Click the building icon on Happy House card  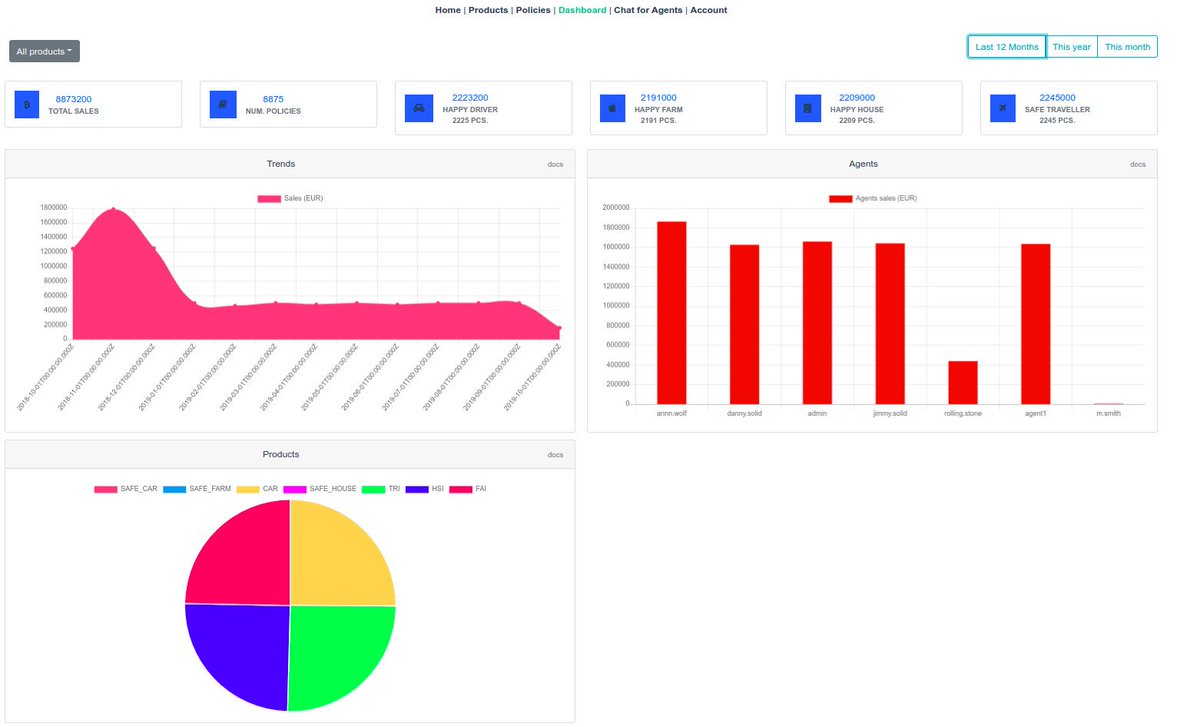tap(807, 108)
